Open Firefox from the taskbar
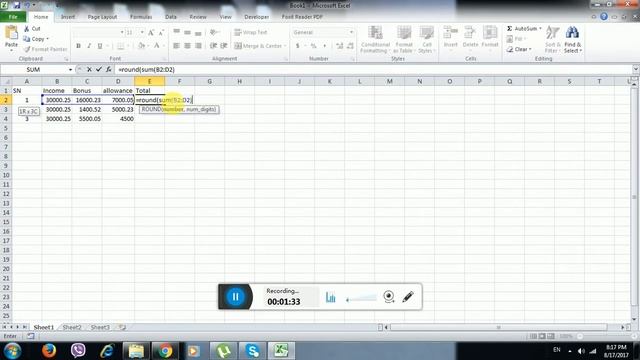 (49, 351)
